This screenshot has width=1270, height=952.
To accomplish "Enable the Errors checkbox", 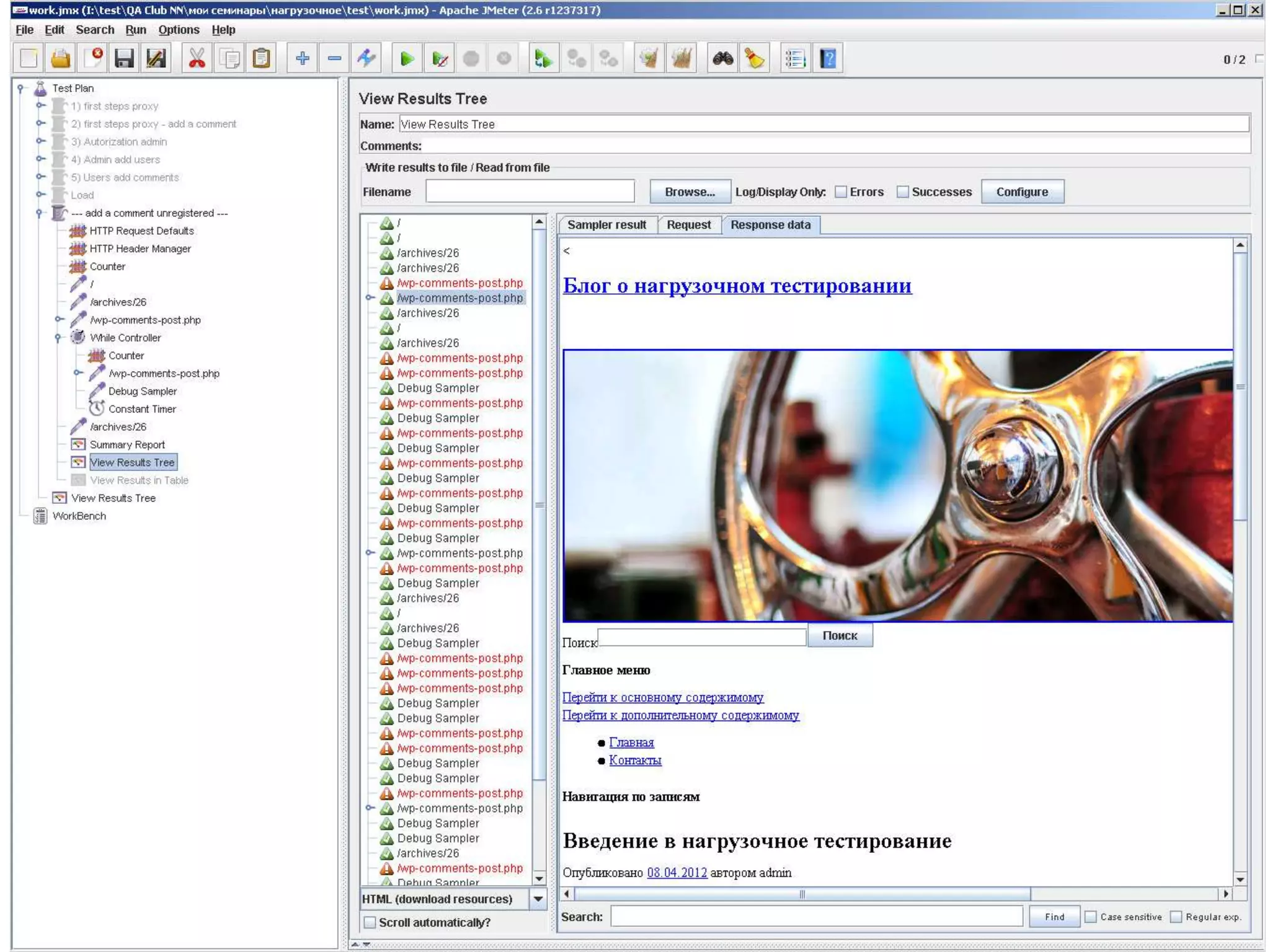I will click(x=841, y=192).
